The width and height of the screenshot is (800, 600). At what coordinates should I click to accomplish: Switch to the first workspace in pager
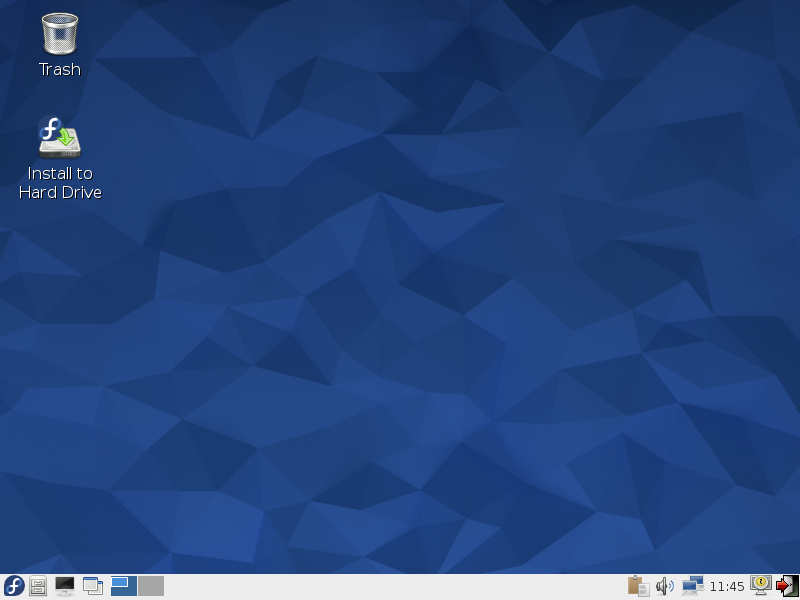[x=124, y=586]
